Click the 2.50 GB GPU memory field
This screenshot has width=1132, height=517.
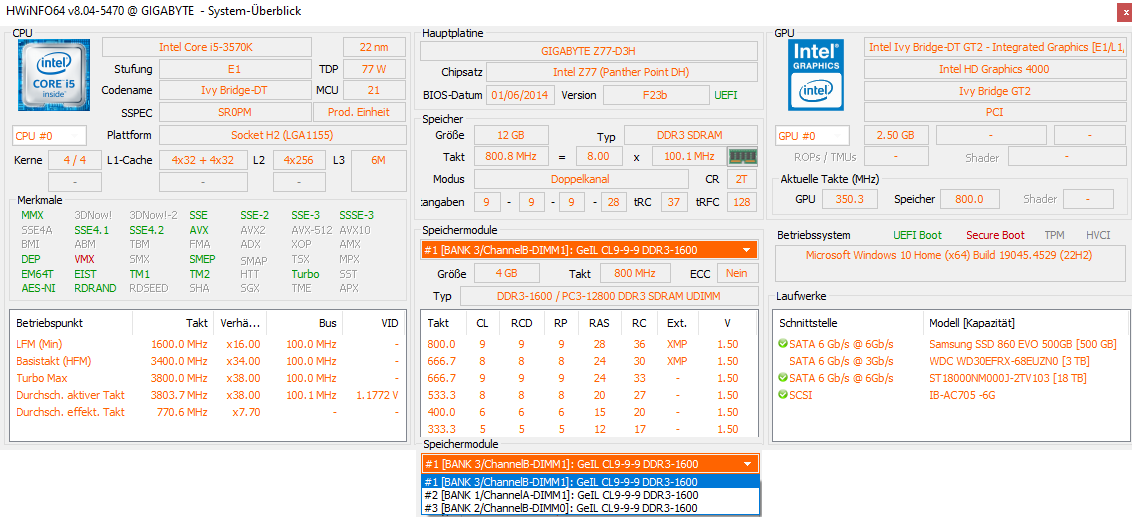tap(895, 136)
